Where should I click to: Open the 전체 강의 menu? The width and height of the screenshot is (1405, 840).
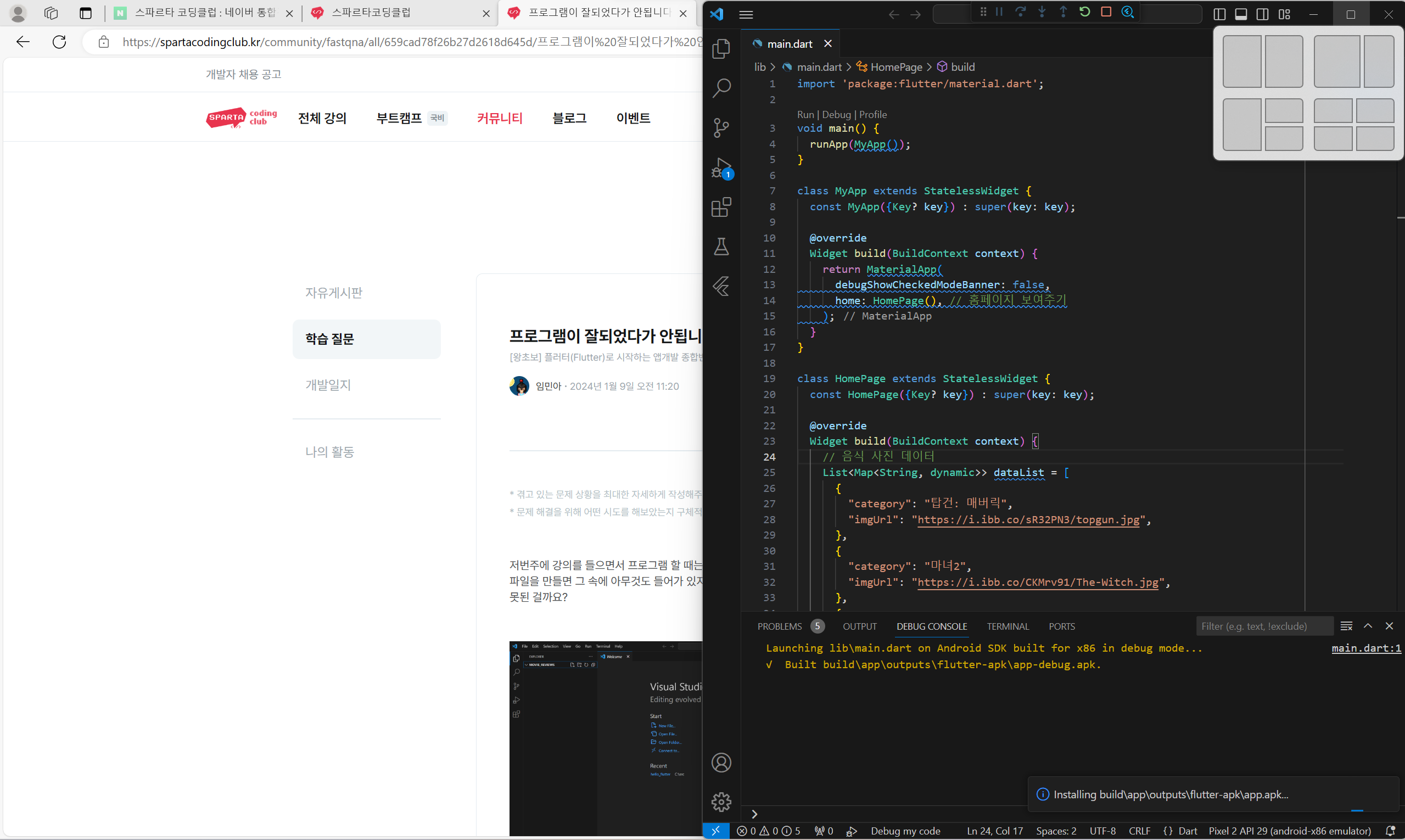(322, 117)
